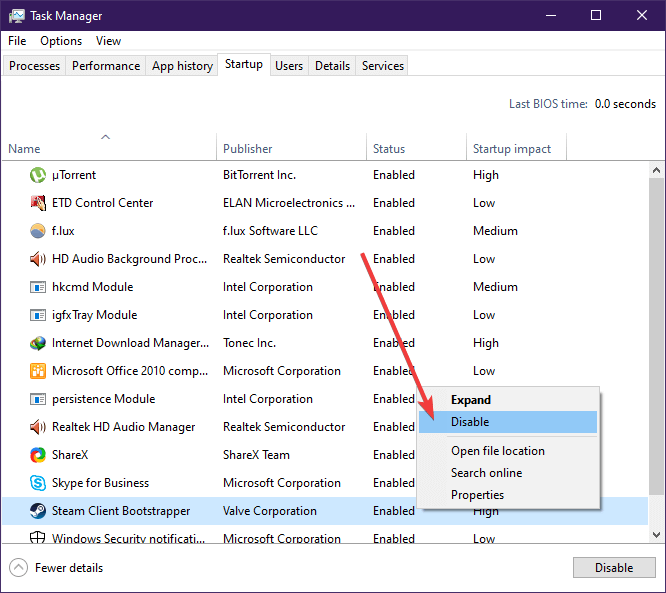Viewport: 666px width, 593px height.
Task: Click the Realtek HD Audio Manager speaker icon
Action: (x=38, y=427)
